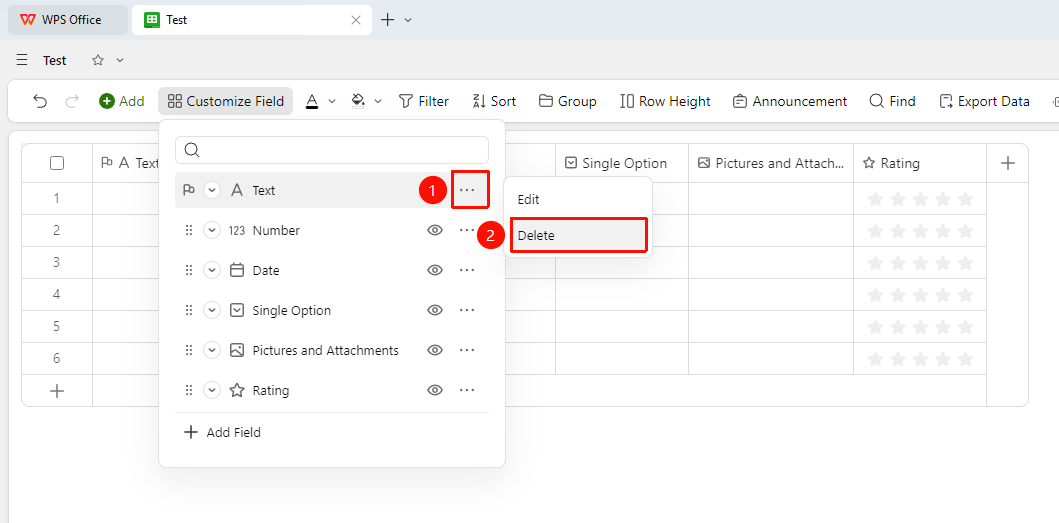Expand the Single Option type chevron
The width and height of the screenshot is (1059, 523).
[x=212, y=310]
